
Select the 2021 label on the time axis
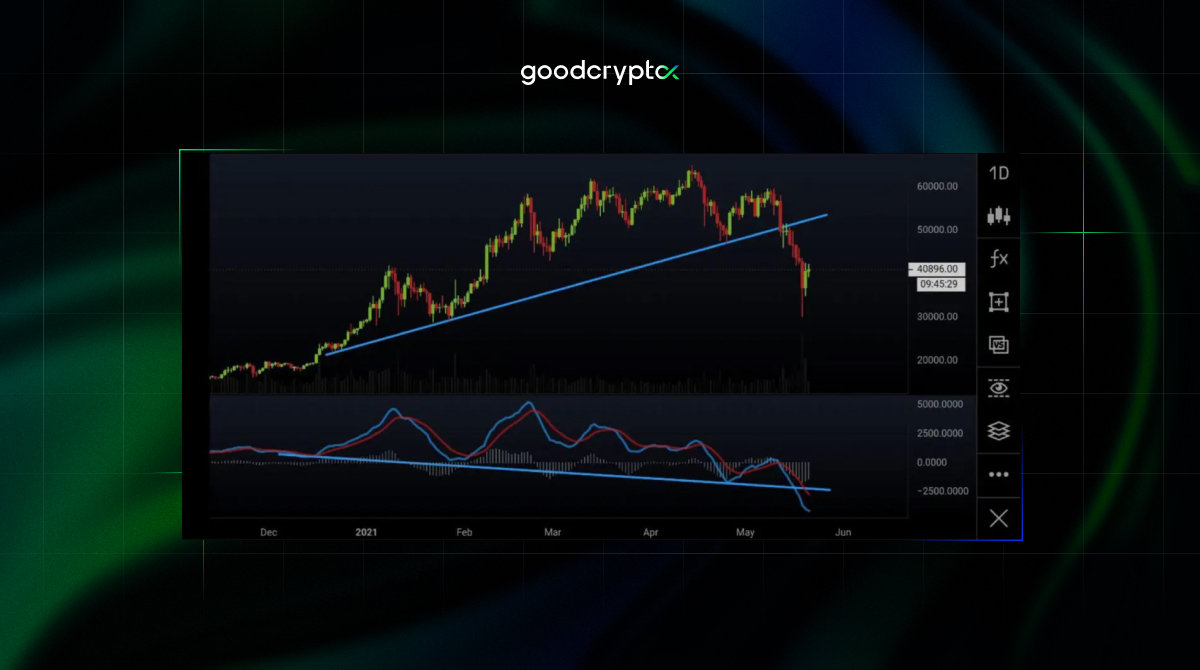pyautogui.click(x=366, y=532)
